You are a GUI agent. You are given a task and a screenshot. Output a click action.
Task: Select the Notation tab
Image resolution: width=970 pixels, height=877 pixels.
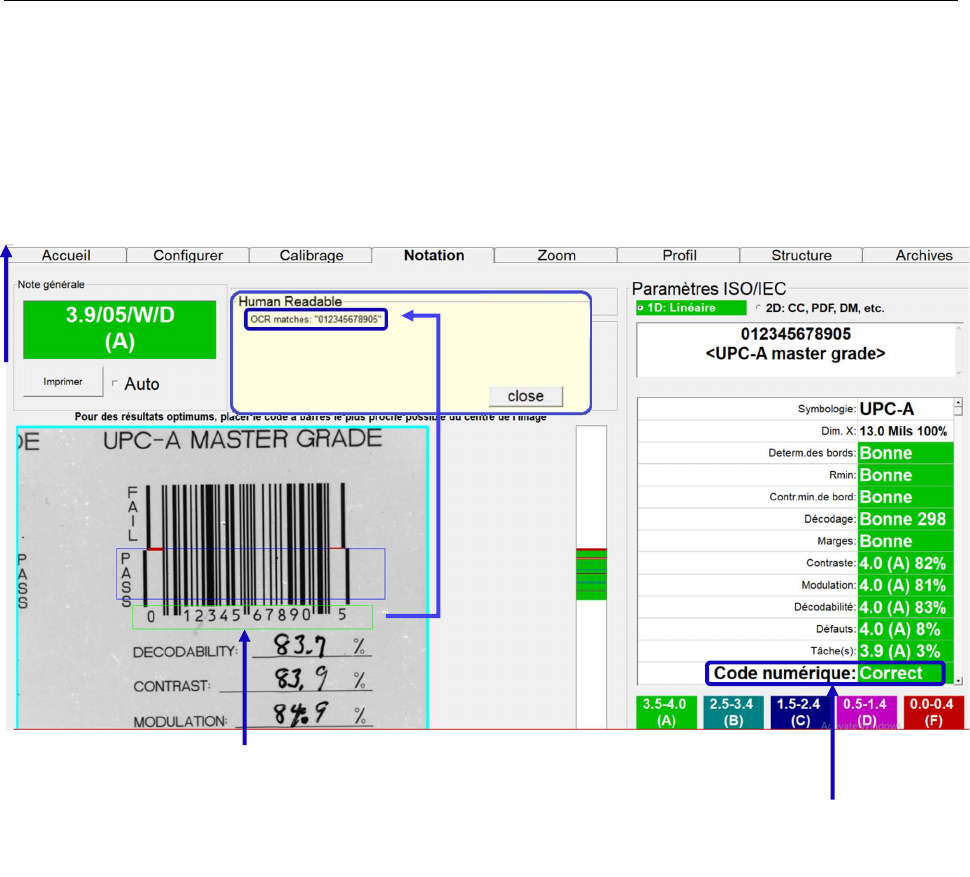[434, 255]
